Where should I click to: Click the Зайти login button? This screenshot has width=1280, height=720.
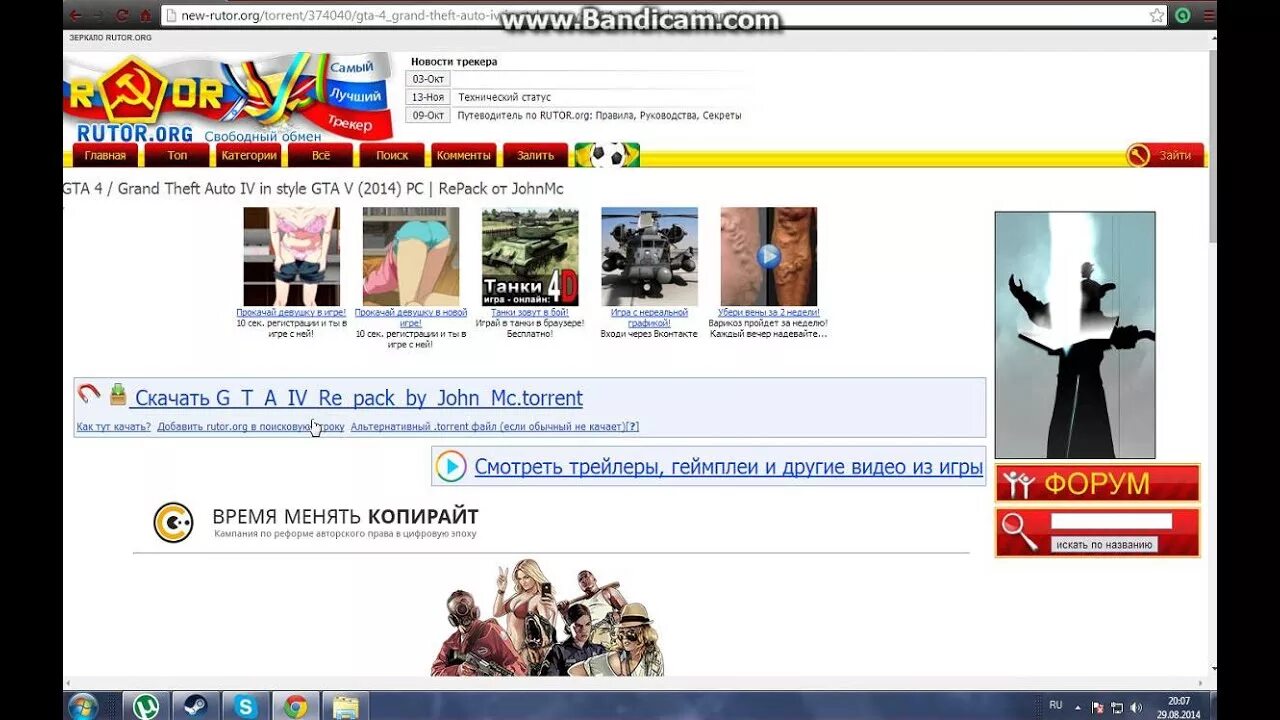point(1175,155)
